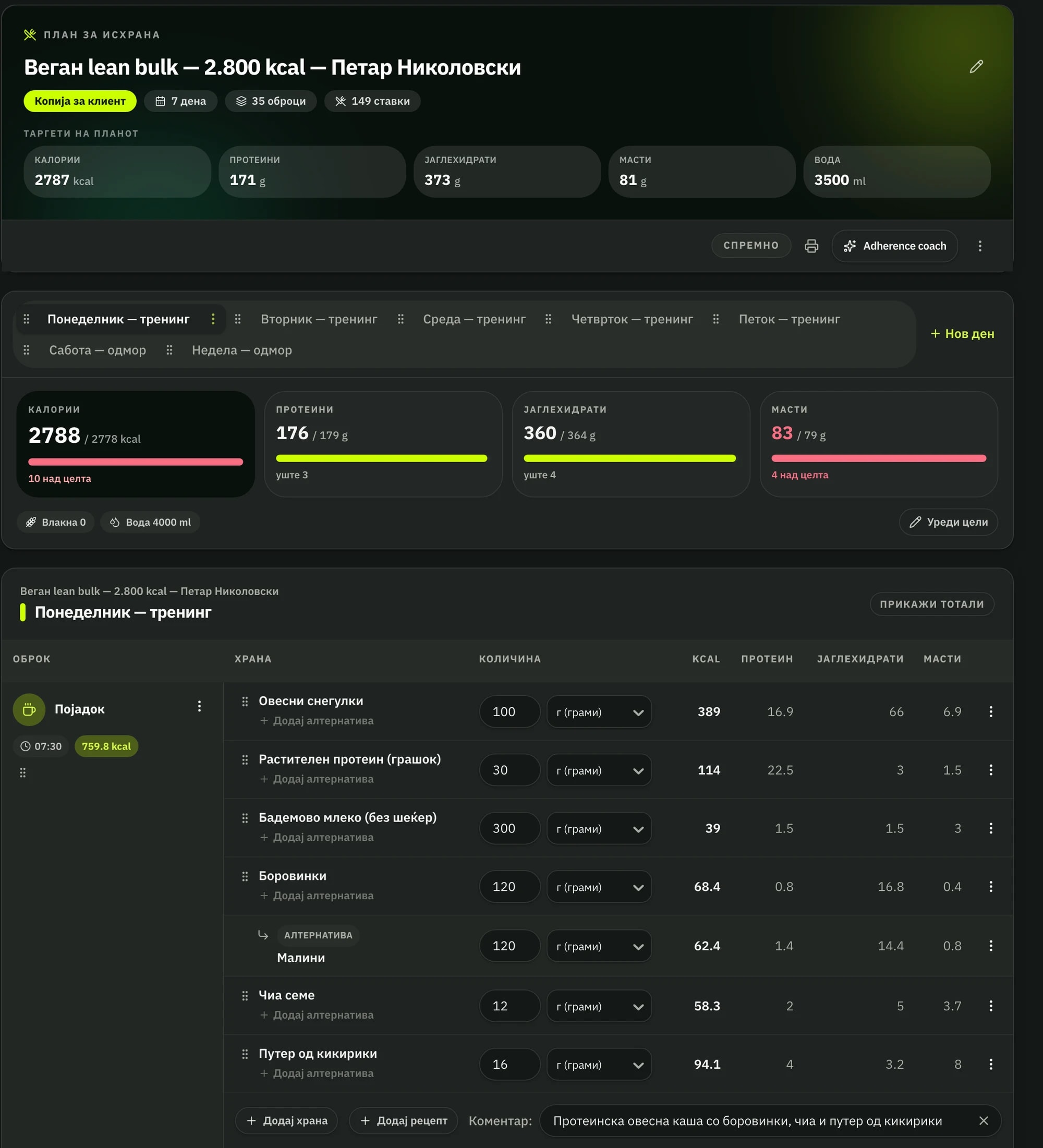This screenshot has width=1043, height=1148.
Task: Click the Копија за клиент badge
Action: coord(80,101)
